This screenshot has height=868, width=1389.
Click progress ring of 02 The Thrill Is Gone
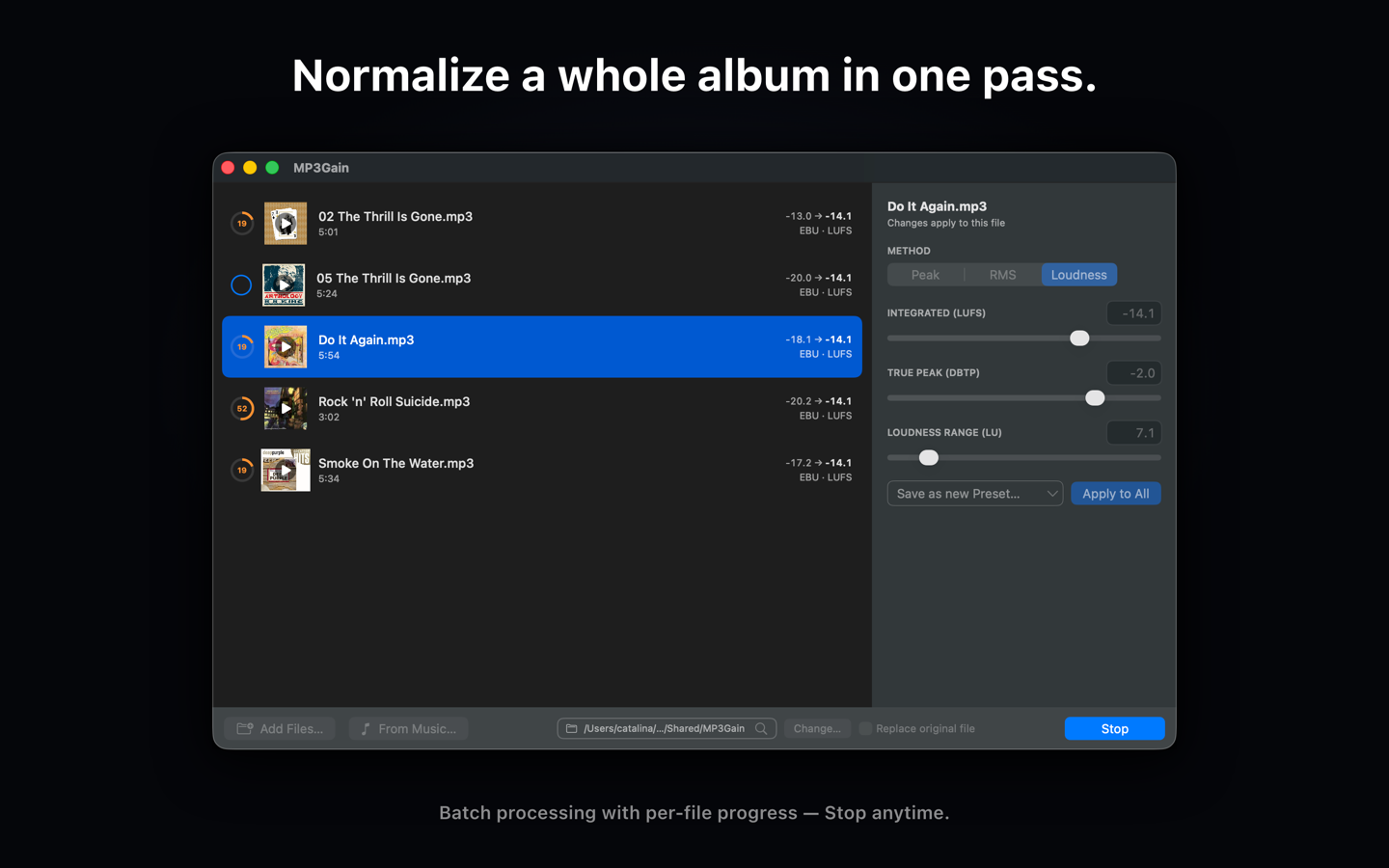click(x=242, y=224)
